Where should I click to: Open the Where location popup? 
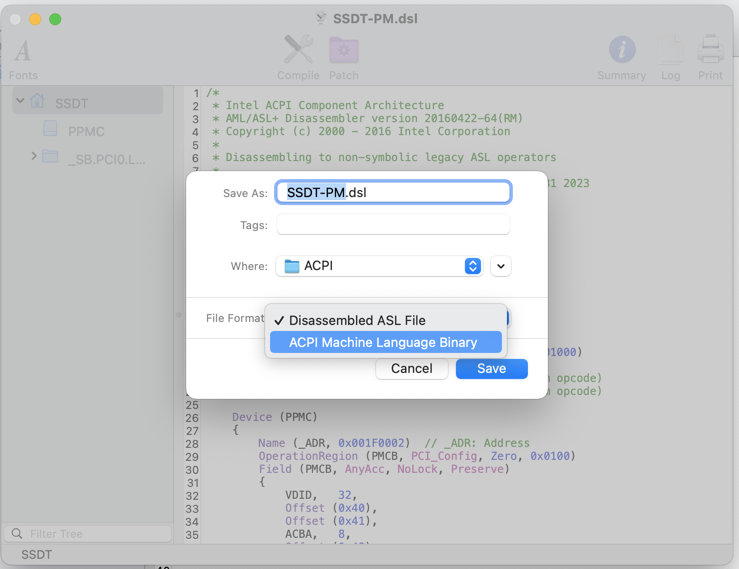coord(379,266)
